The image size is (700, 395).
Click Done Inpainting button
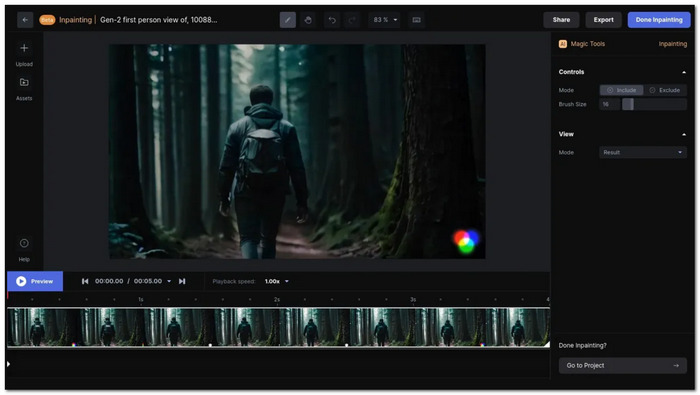coord(659,20)
